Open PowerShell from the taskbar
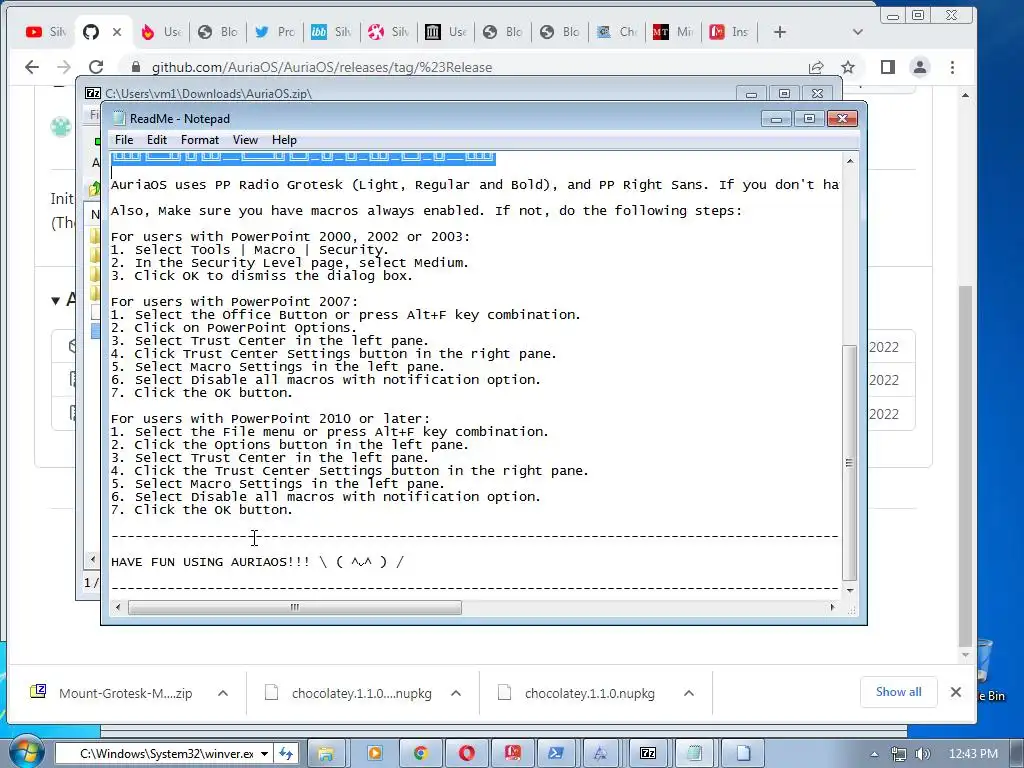This screenshot has height=768, width=1024. (x=556, y=754)
